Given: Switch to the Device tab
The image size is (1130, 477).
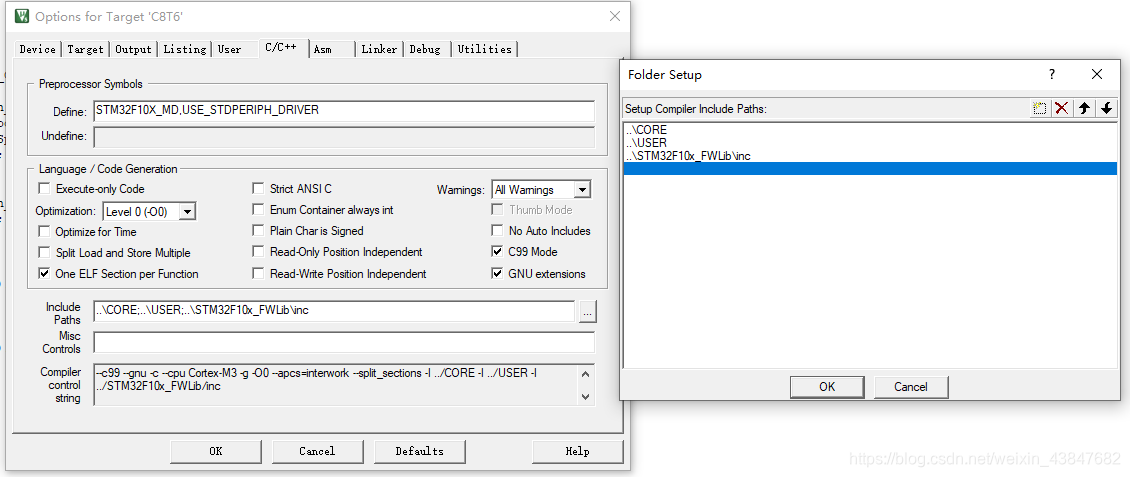Looking at the screenshot, I should [37, 49].
